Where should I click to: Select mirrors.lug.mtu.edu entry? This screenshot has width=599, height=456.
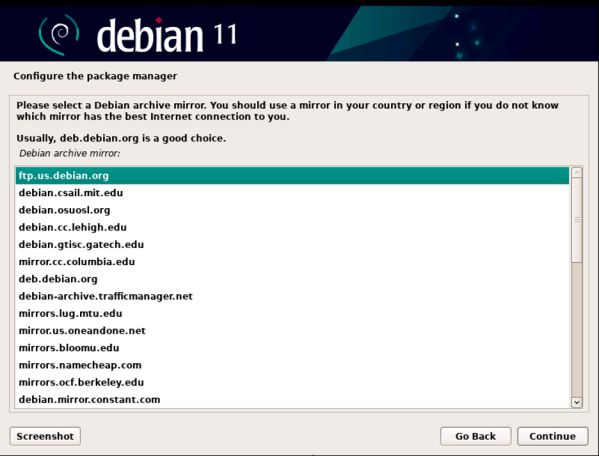coord(292,313)
